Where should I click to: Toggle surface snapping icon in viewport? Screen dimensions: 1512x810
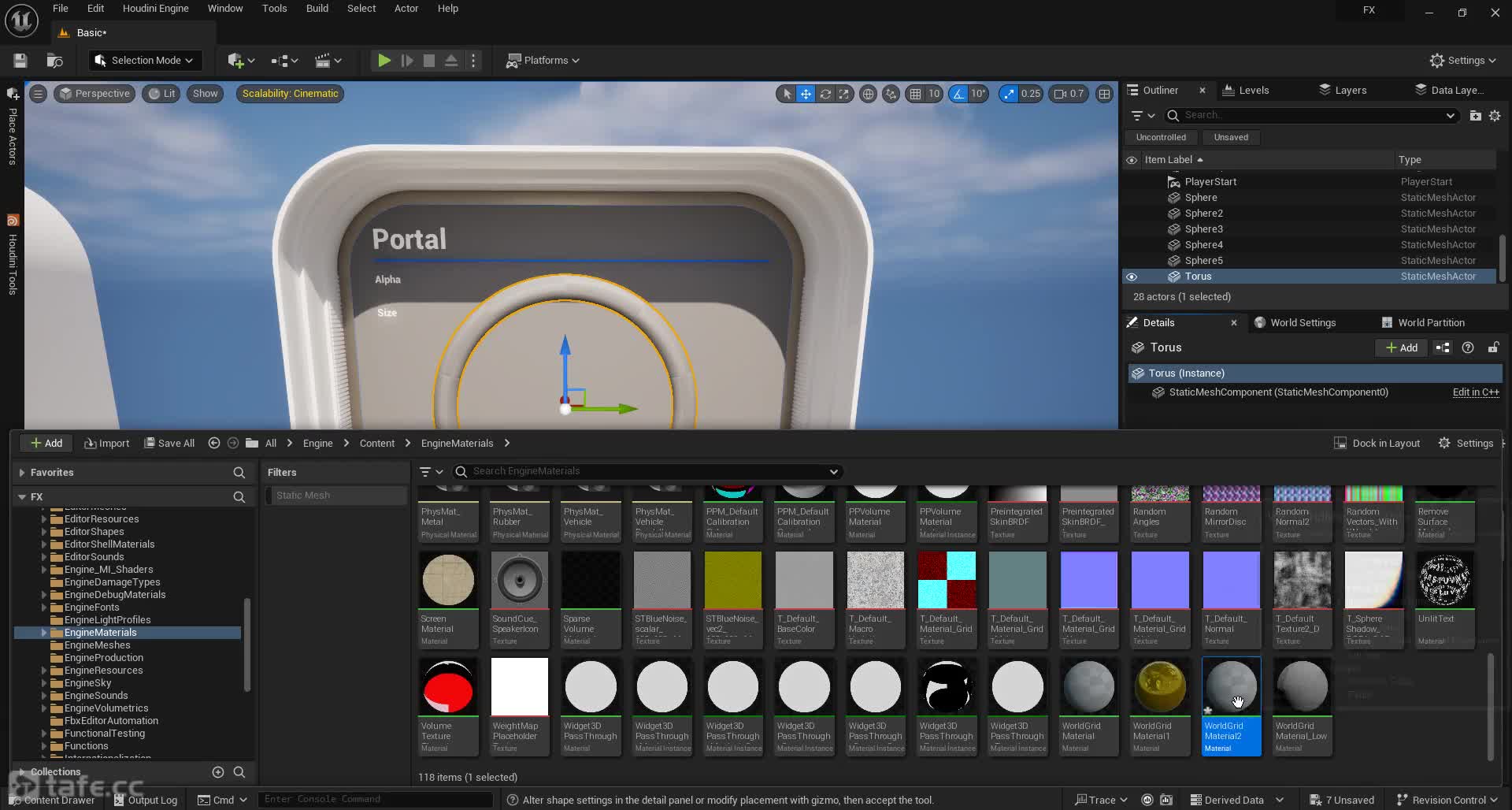[891, 94]
